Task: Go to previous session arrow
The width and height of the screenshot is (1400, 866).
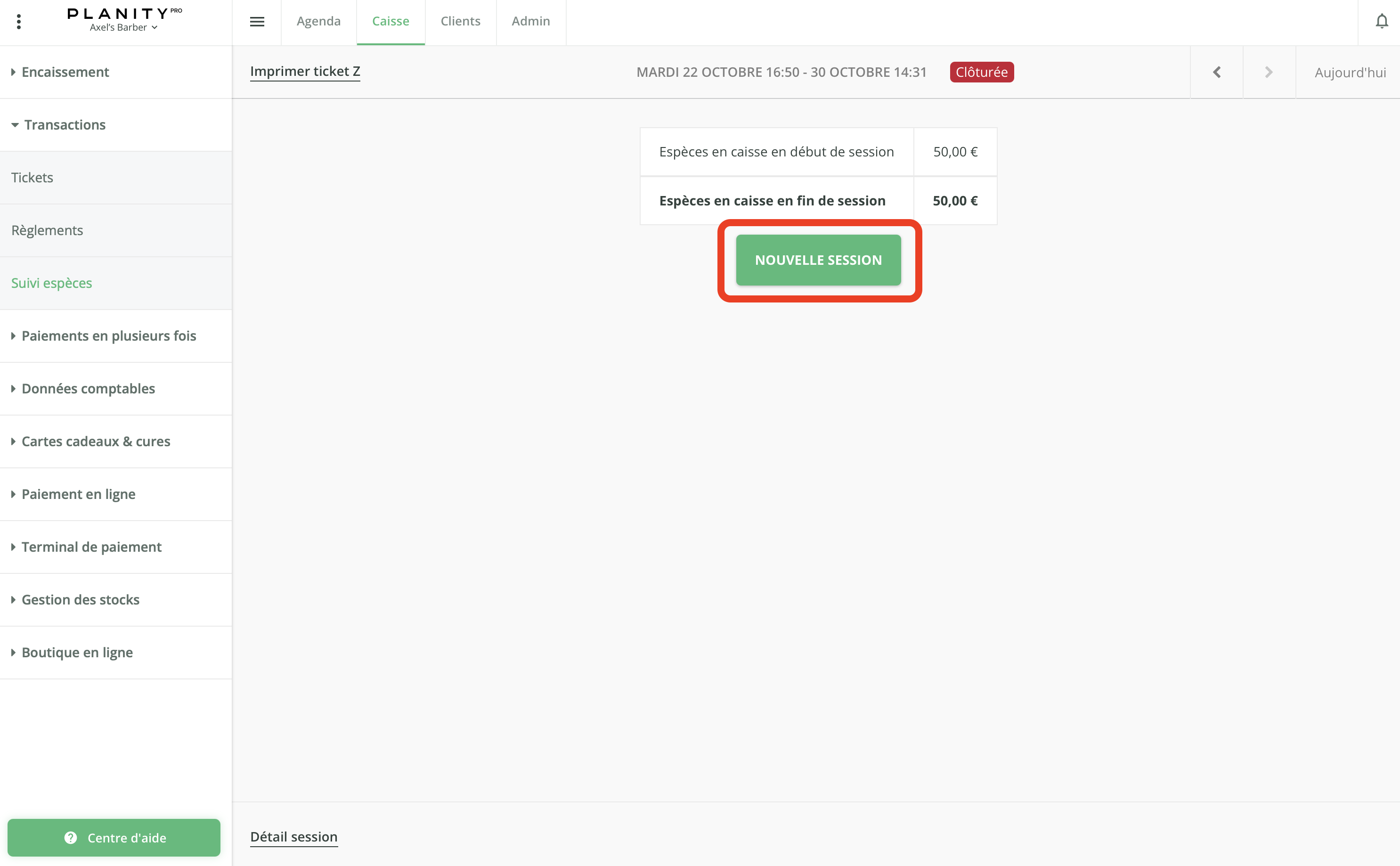Action: click(x=1217, y=72)
